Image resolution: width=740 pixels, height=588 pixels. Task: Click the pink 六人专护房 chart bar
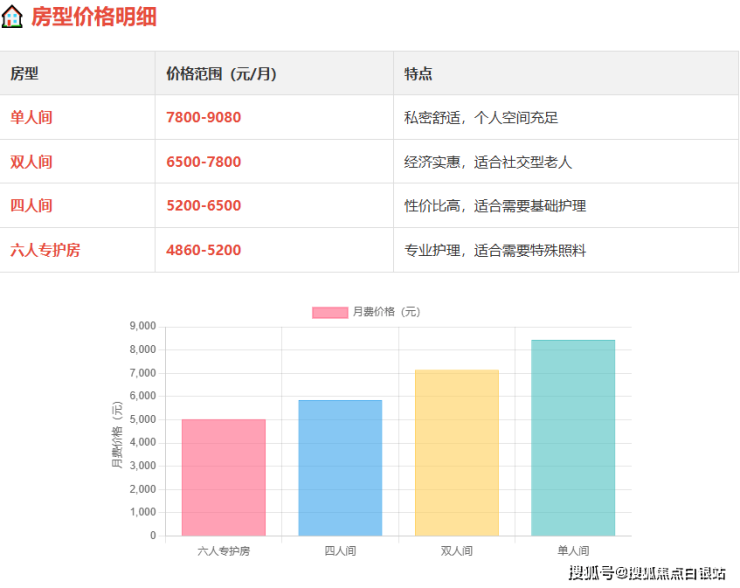pyautogui.click(x=223, y=478)
